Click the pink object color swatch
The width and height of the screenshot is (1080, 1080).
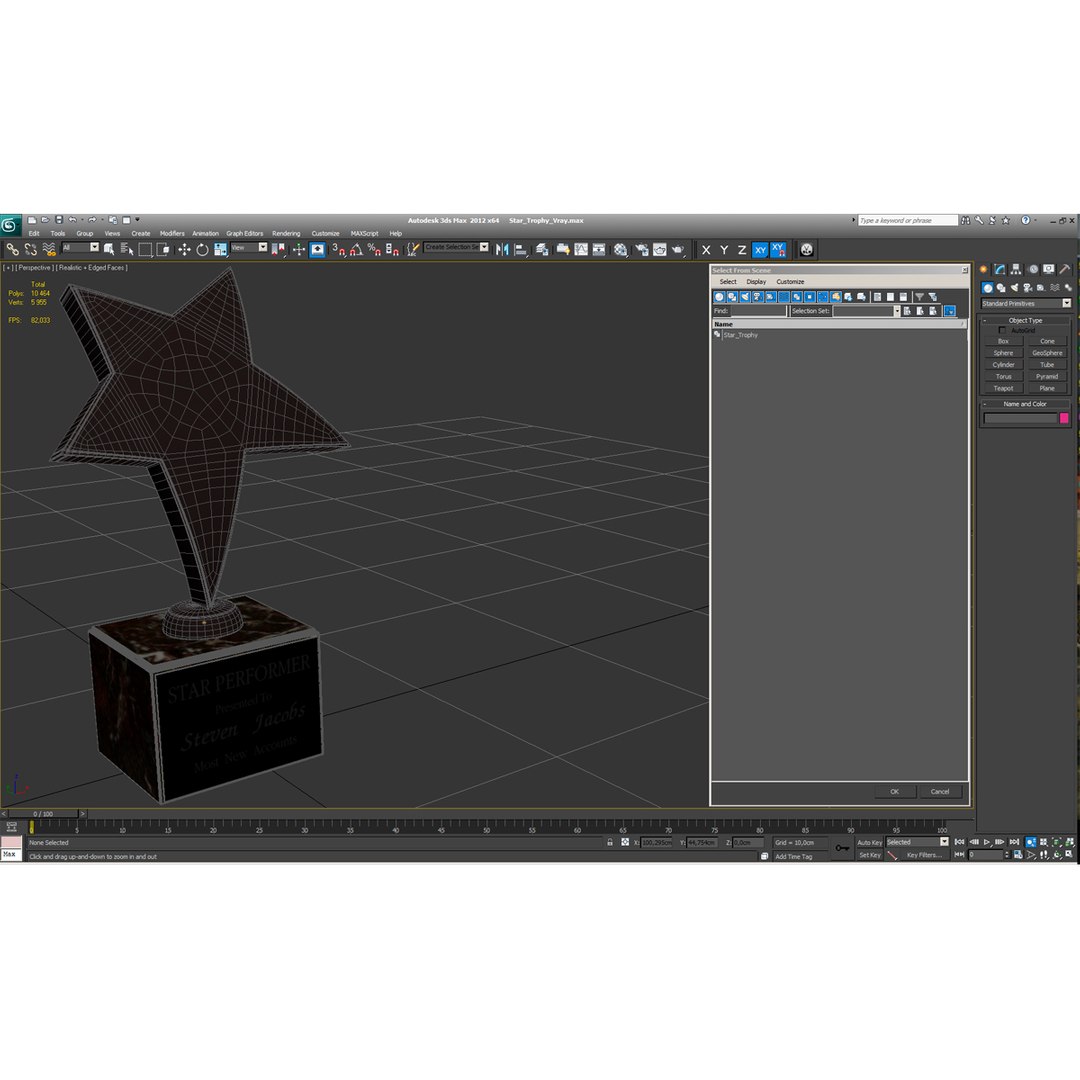[1063, 418]
